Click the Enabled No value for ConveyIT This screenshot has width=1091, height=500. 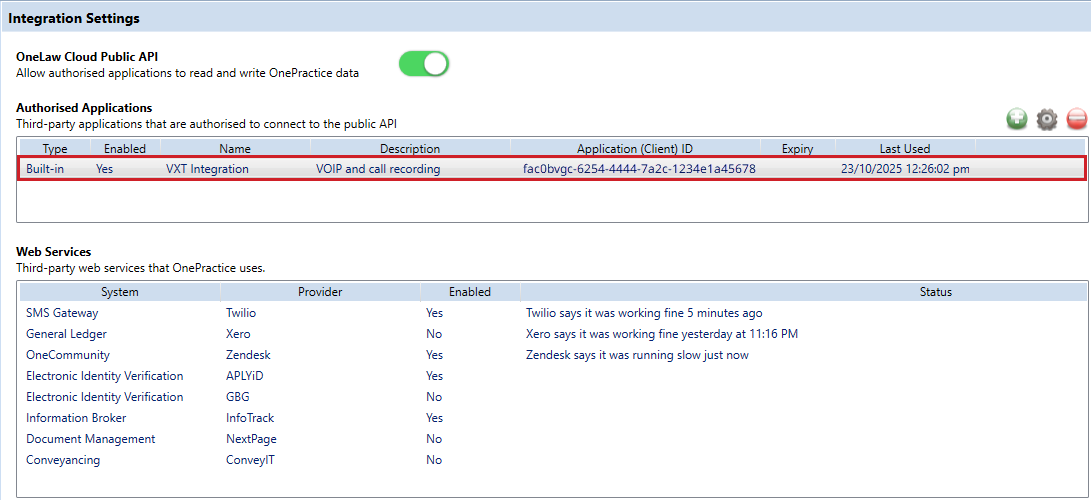point(434,460)
